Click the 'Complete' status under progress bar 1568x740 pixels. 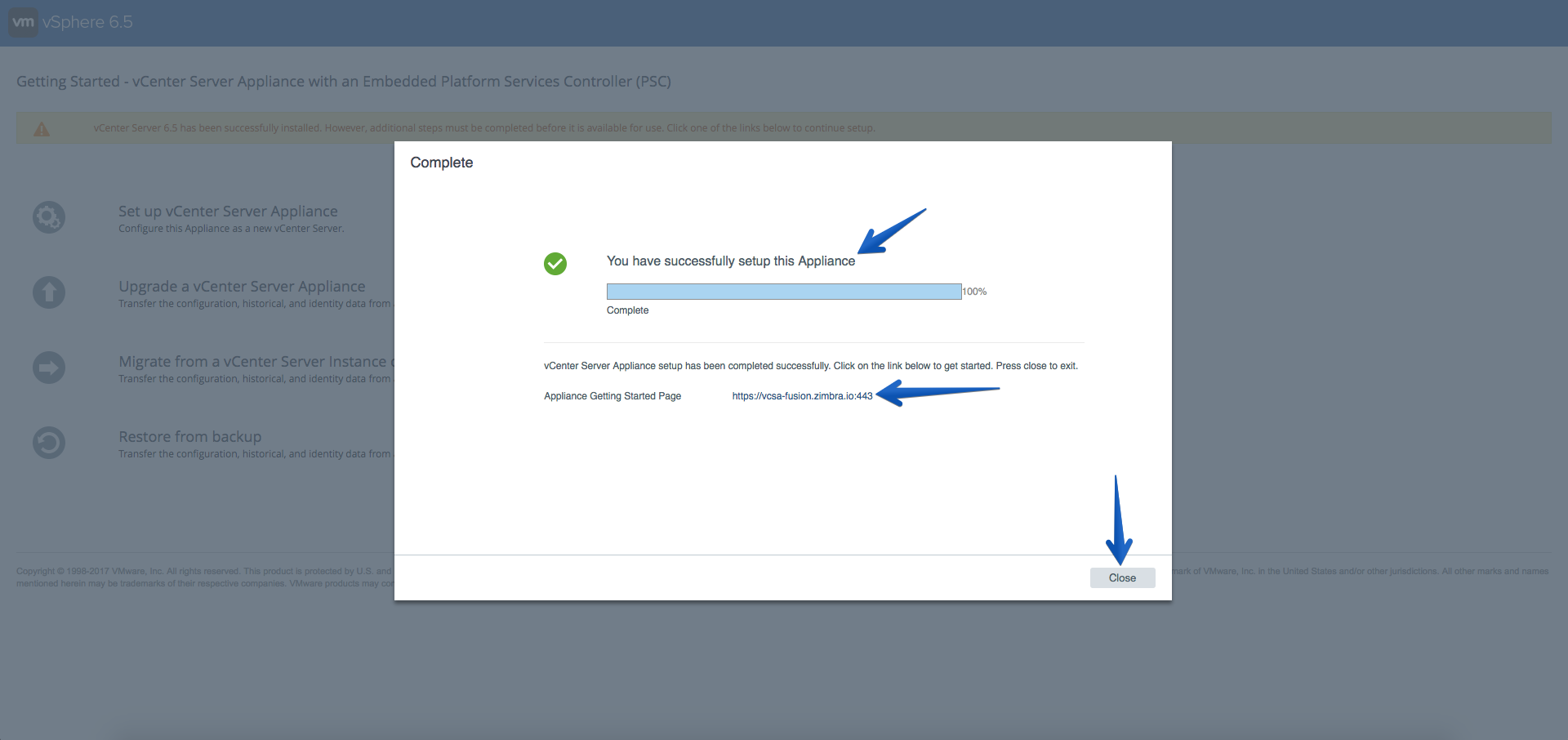(x=627, y=310)
